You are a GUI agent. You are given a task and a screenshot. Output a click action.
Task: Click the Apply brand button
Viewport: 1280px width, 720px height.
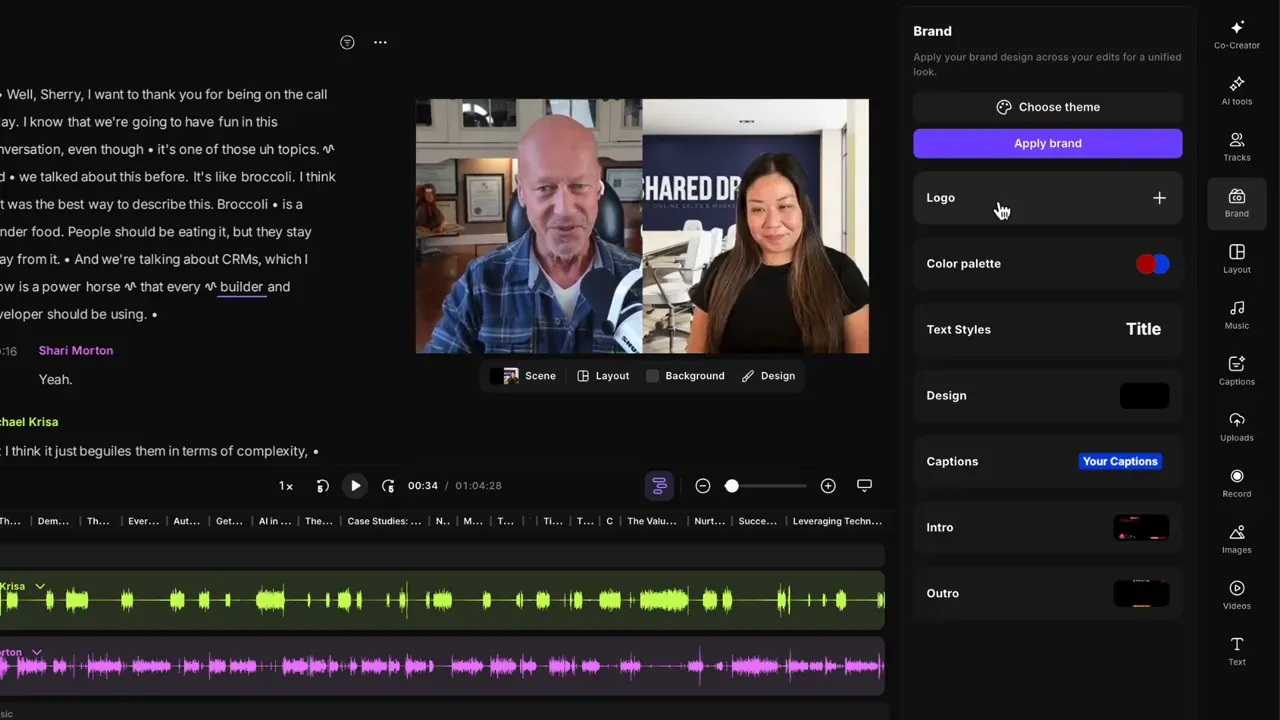coord(1047,143)
